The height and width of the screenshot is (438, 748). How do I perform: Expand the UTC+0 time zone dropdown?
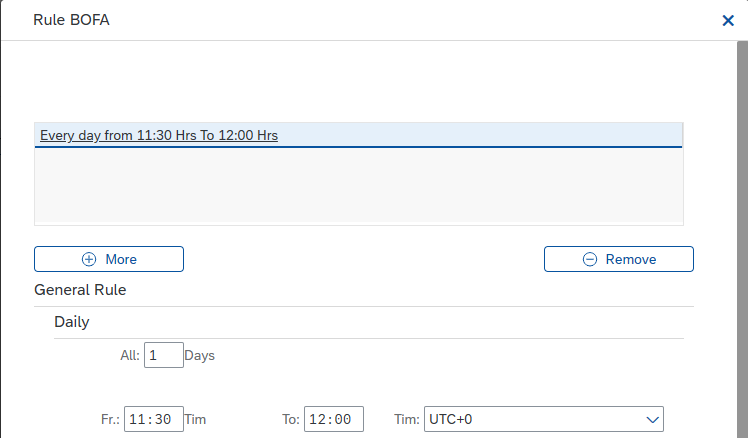pos(544,419)
